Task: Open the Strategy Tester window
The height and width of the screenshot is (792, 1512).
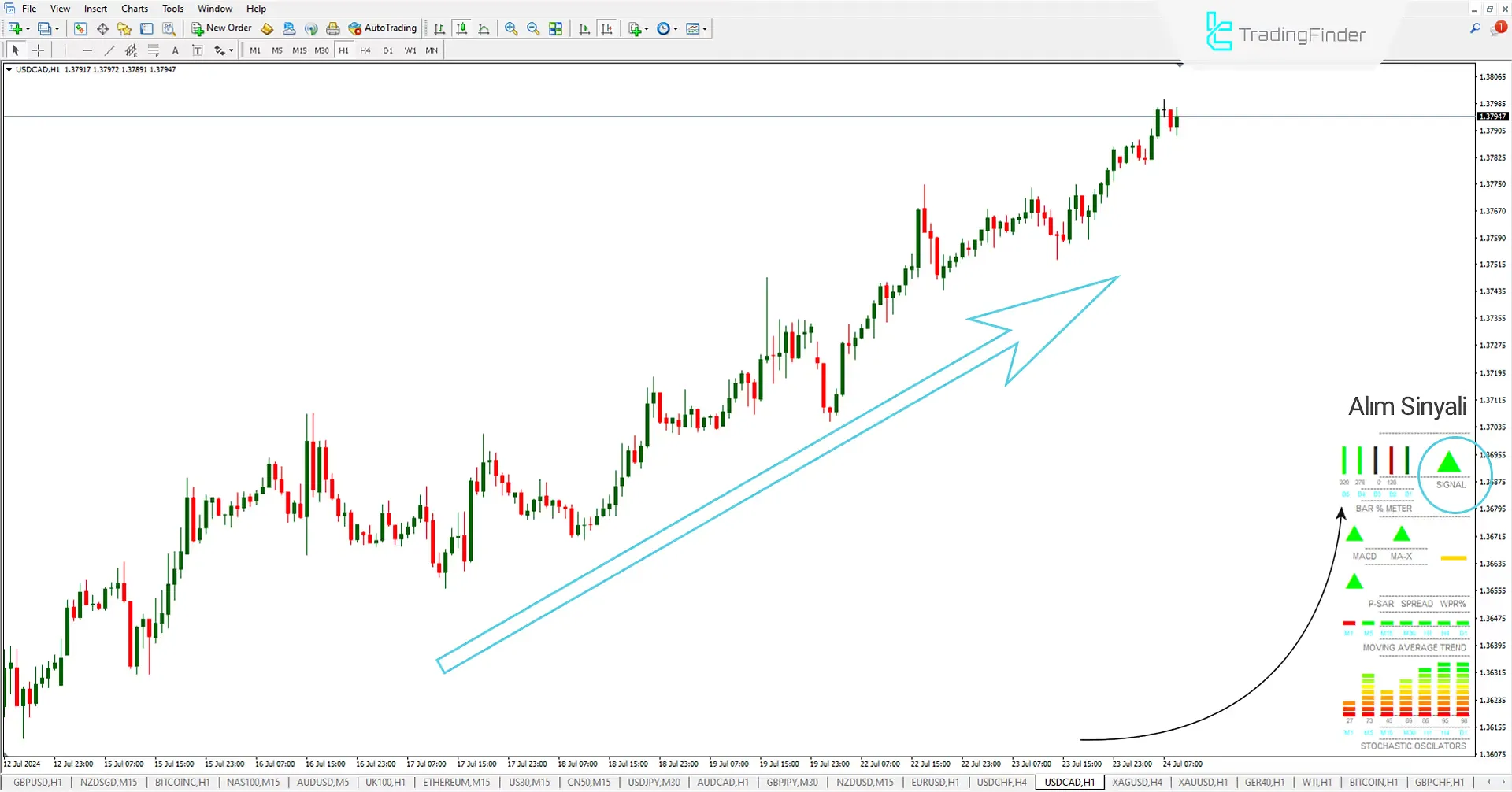Action: 169,28
